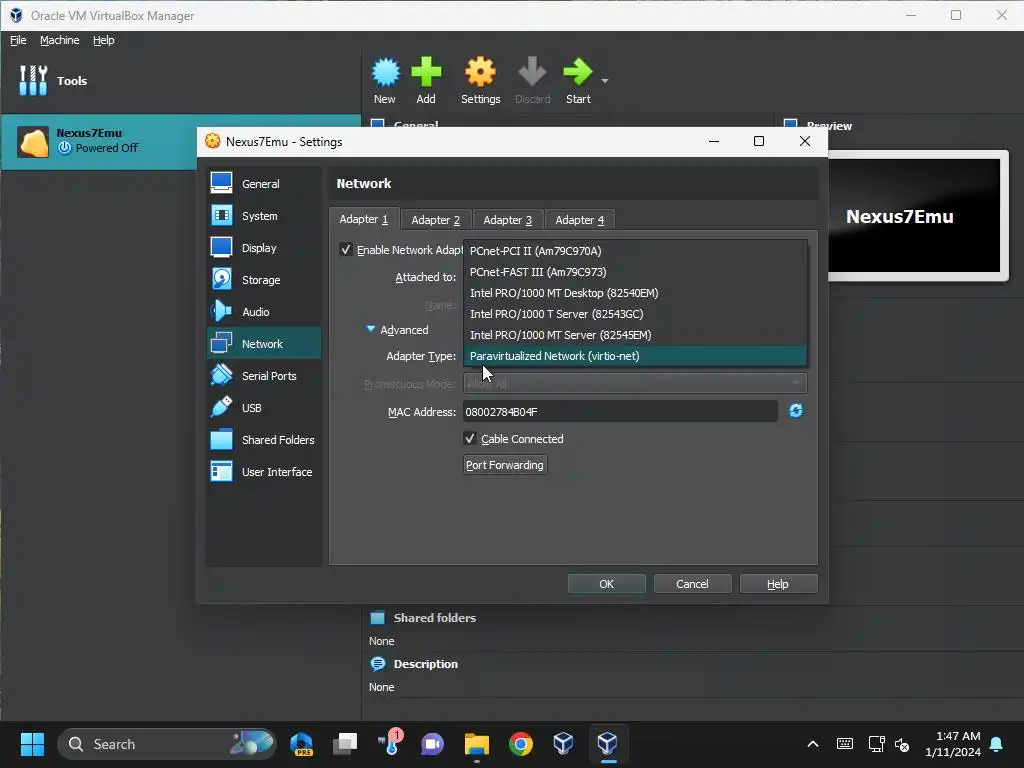Click the taskbar Search box
The image size is (1024, 768).
coord(167,744)
